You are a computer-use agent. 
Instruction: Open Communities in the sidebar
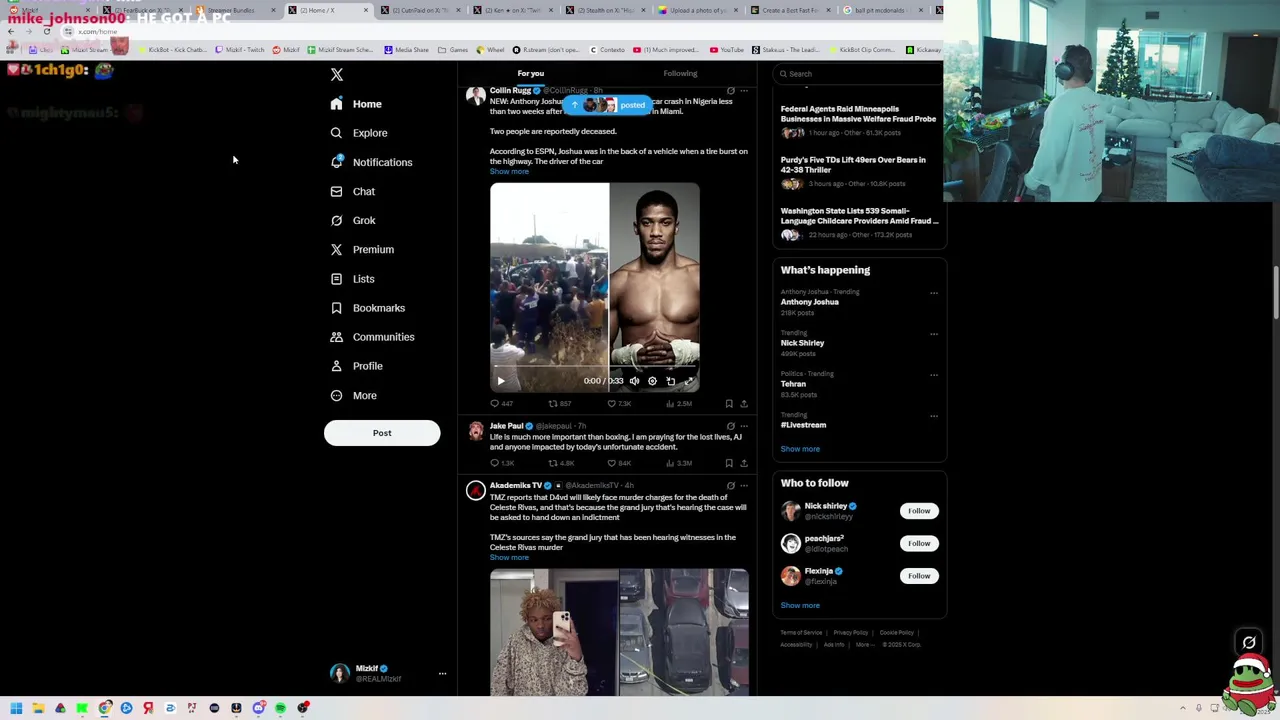click(x=372, y=337)
